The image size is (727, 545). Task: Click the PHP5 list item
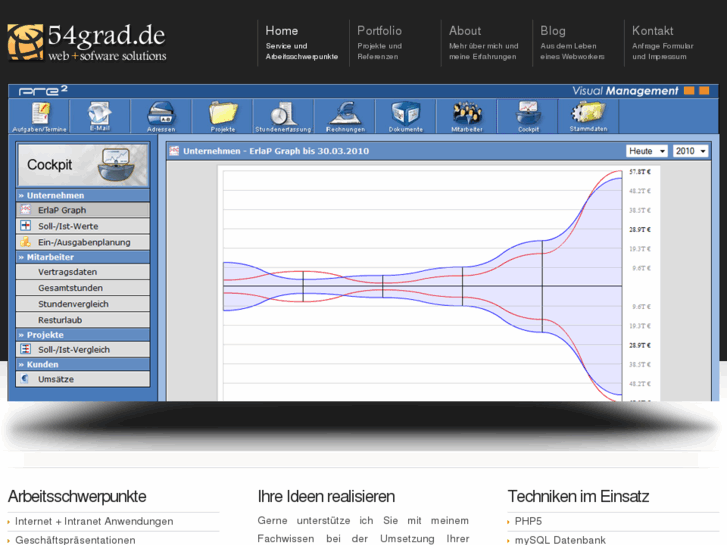point(528,521)
